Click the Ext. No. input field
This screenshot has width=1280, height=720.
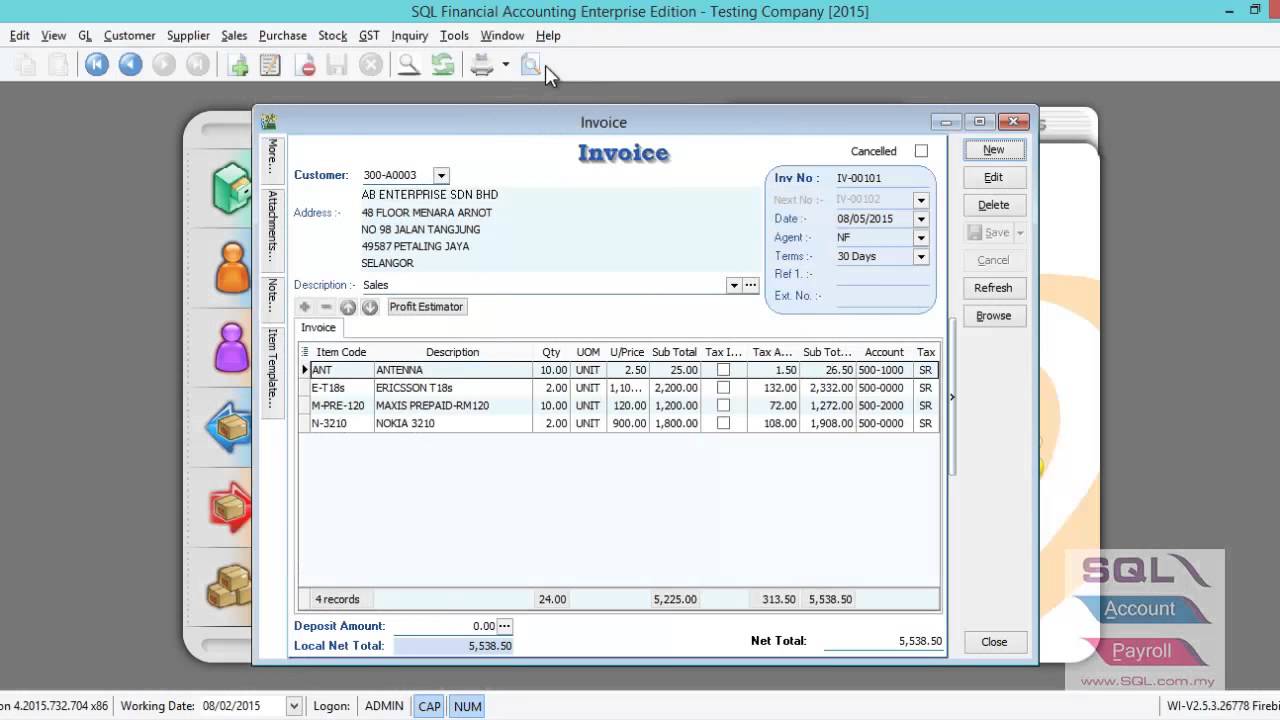[882, 296]
